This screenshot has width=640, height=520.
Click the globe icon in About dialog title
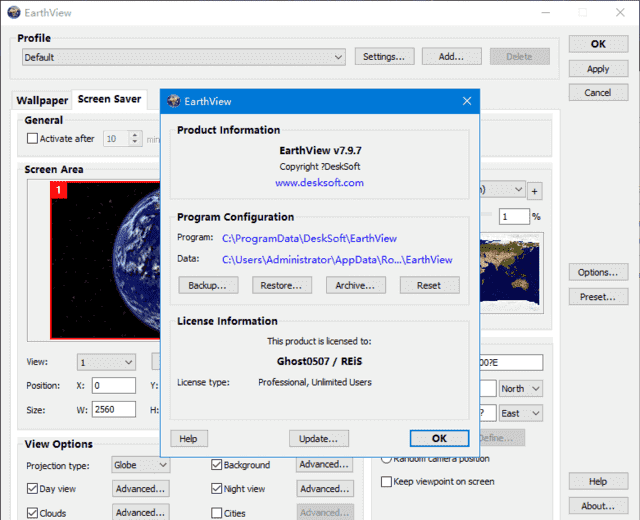pyautogui.click(x=174, y=101)
